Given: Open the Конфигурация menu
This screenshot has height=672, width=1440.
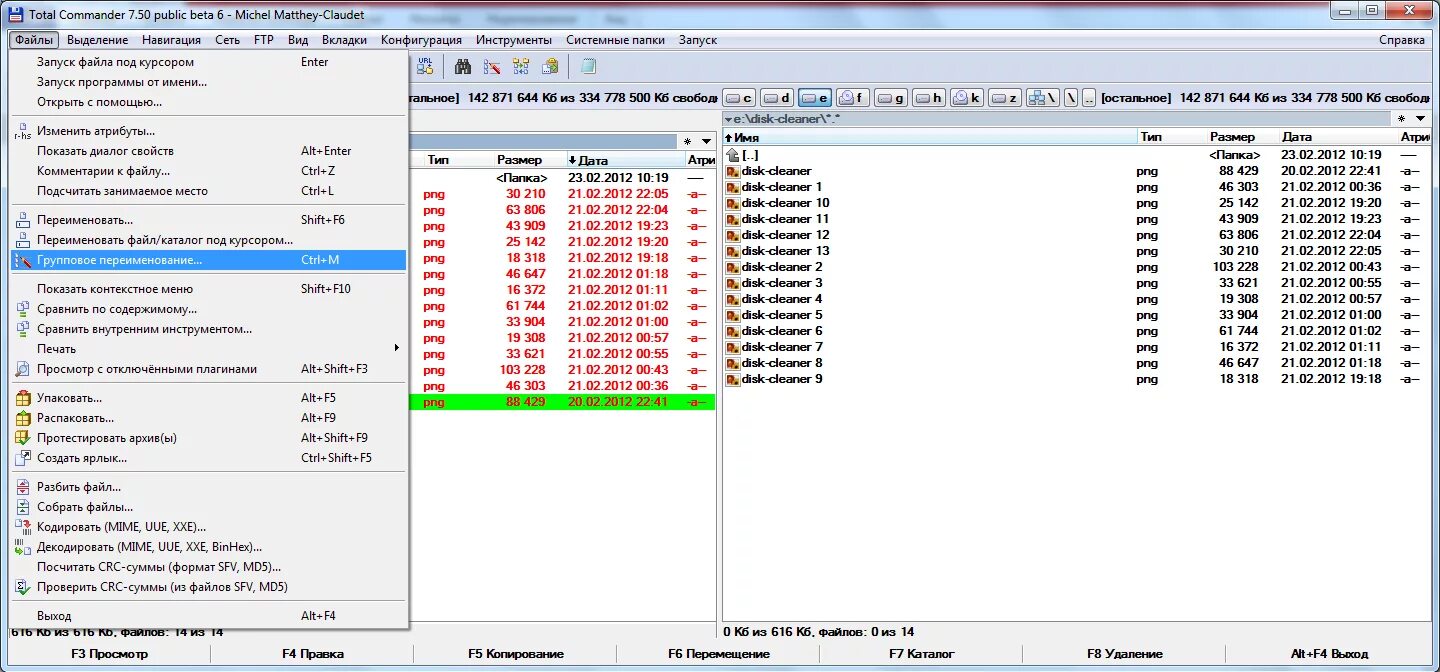Looking at the screenshot, I should coord(421,40).
